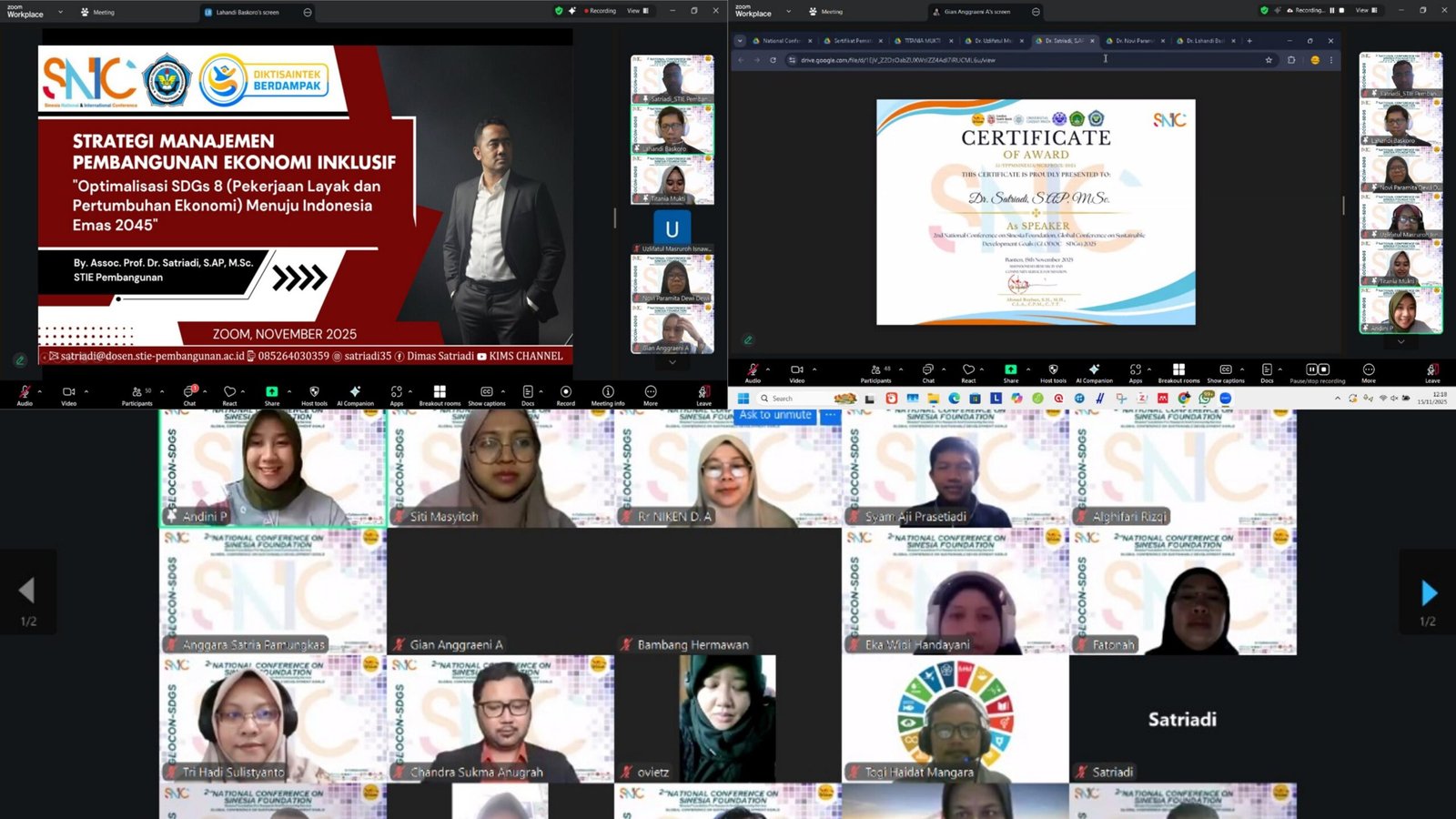Click the Ask to unmute button

pos(775,416)
